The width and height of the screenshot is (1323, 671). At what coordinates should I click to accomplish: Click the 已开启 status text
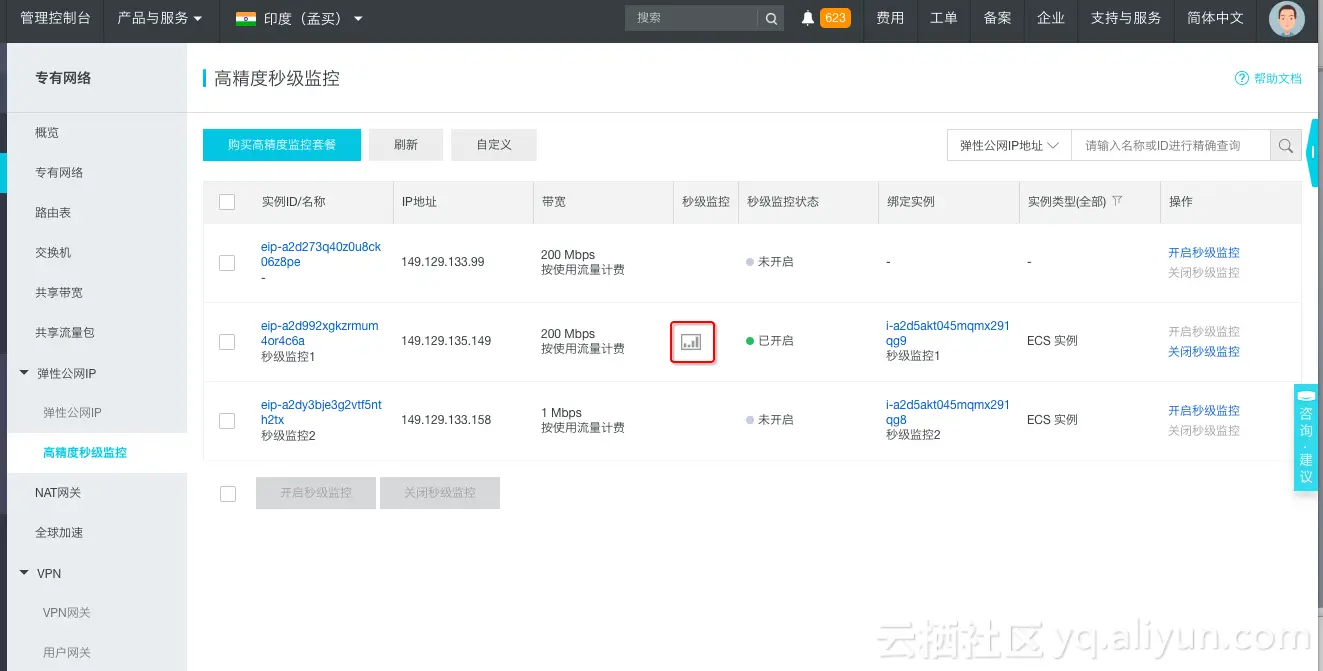pyautogui.click(x=776, y=341)
